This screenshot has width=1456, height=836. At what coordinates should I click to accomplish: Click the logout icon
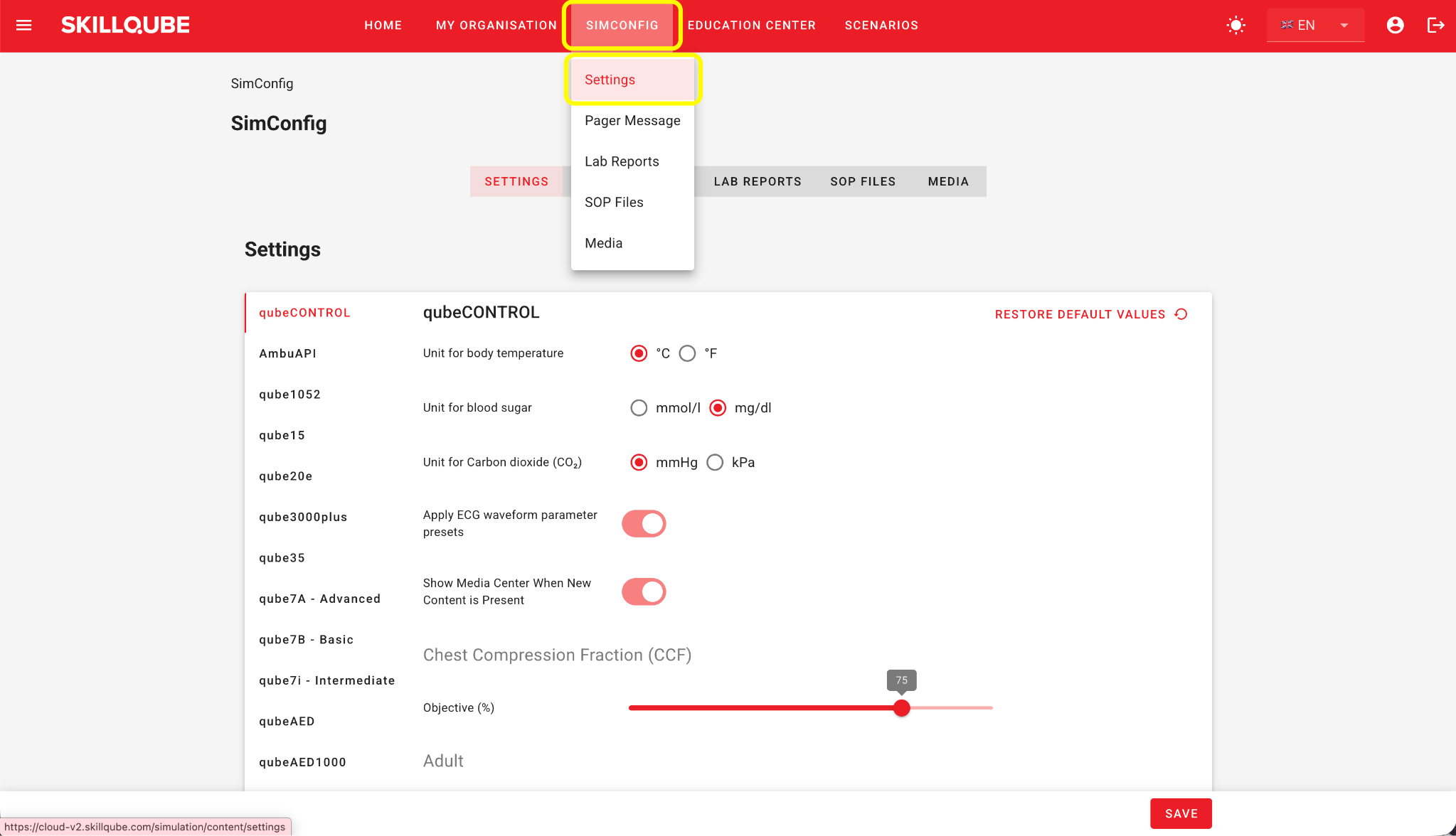click(x=1435, y=26)
